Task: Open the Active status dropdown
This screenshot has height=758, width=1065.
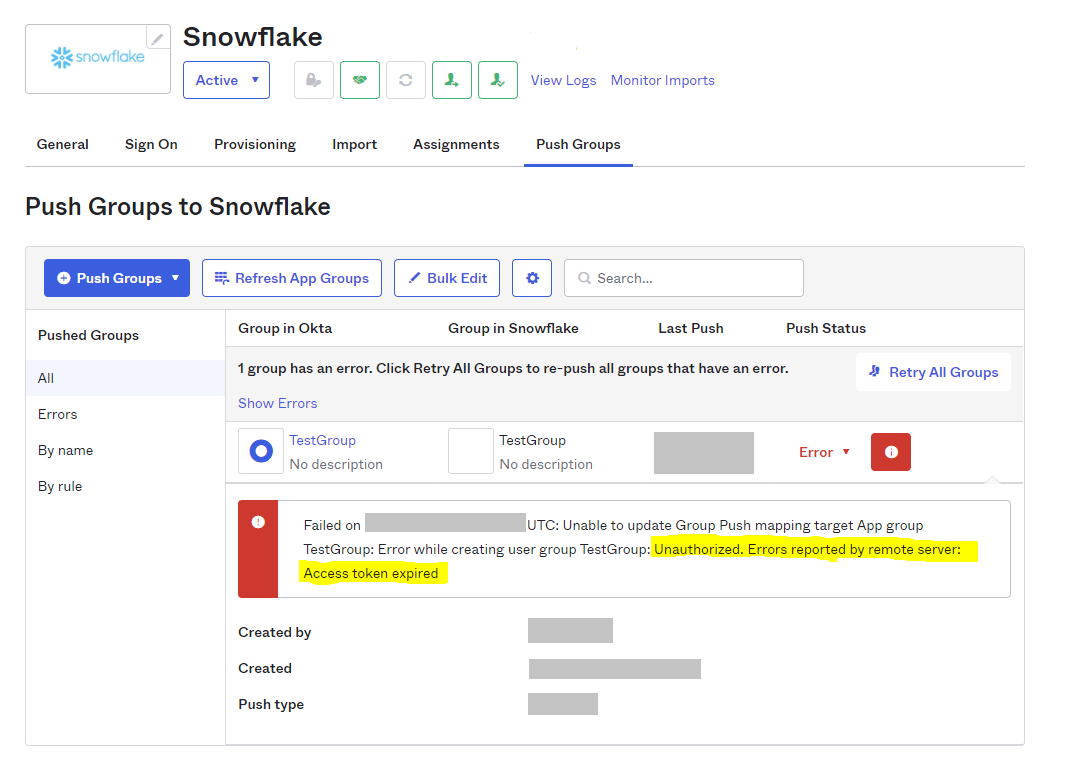Action: [226, 80]
